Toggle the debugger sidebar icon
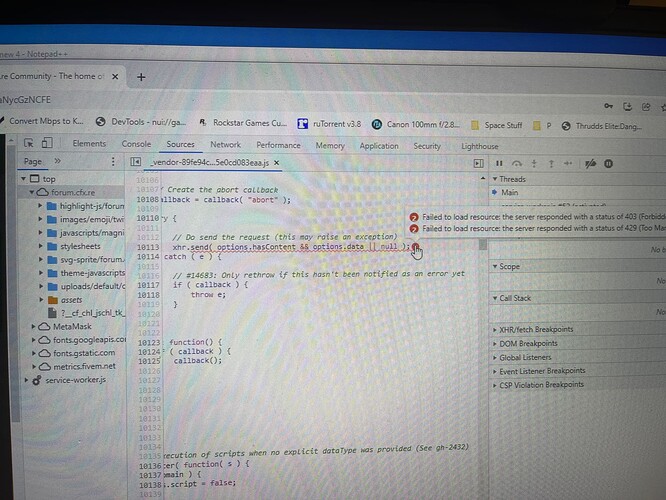This screenshot has height=500, width=666. (x=479, y=164)
